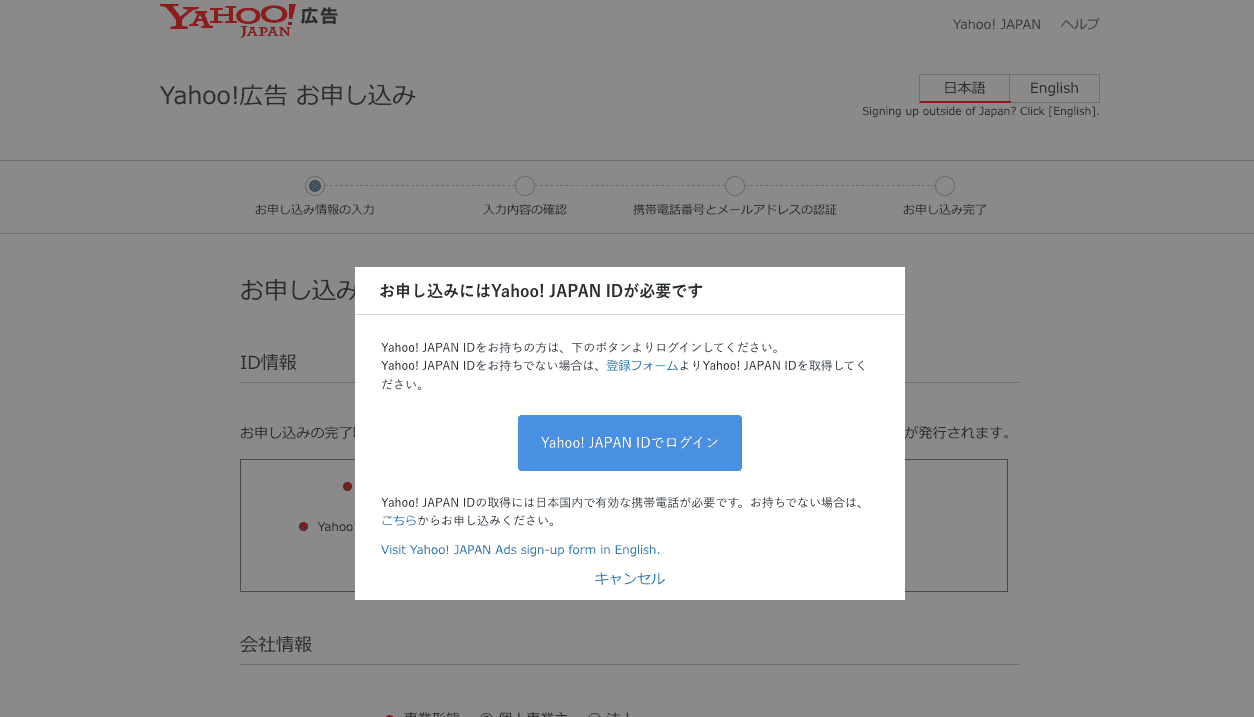Click the お申し込み情報の入力 step label

[314, 210]
